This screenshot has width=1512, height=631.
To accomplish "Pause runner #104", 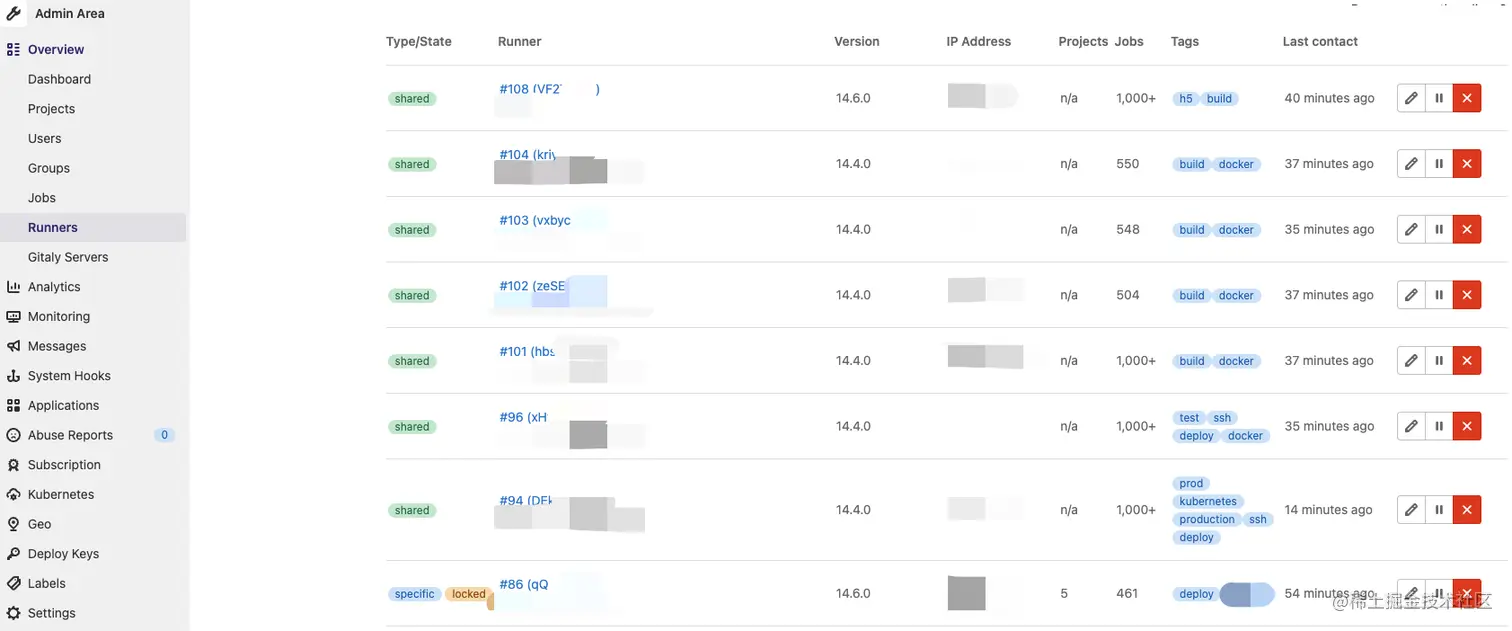I will (1439, 164).
